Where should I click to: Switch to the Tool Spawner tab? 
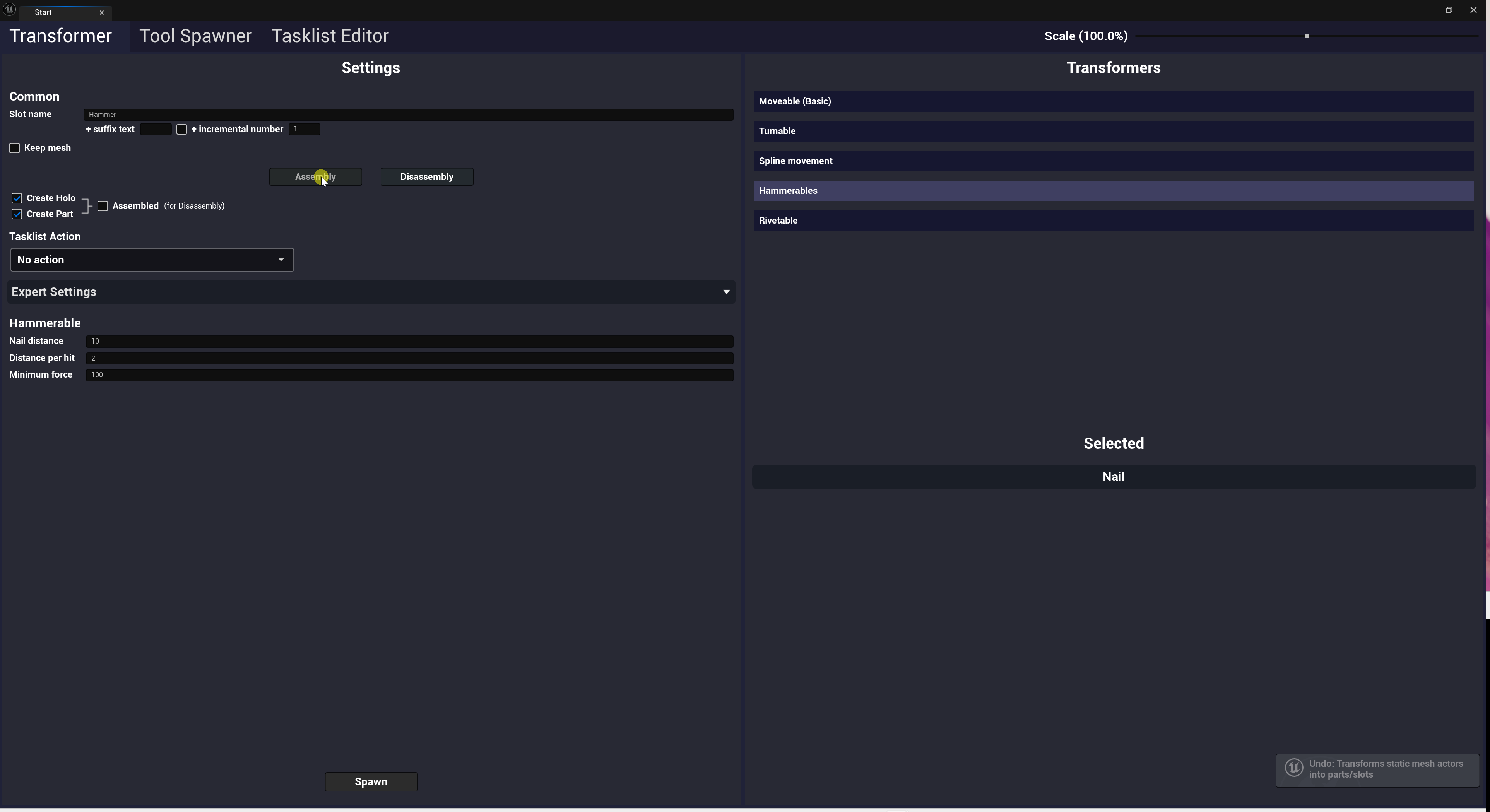(195, 36)
